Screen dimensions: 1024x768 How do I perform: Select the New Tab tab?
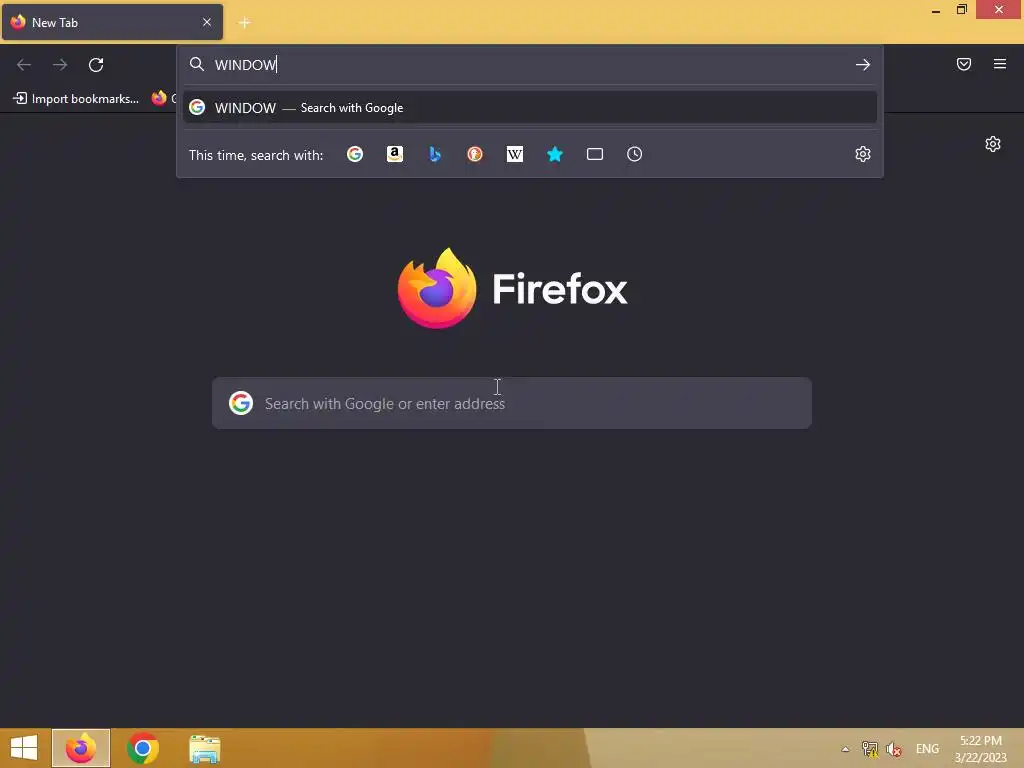click(112, 22)
